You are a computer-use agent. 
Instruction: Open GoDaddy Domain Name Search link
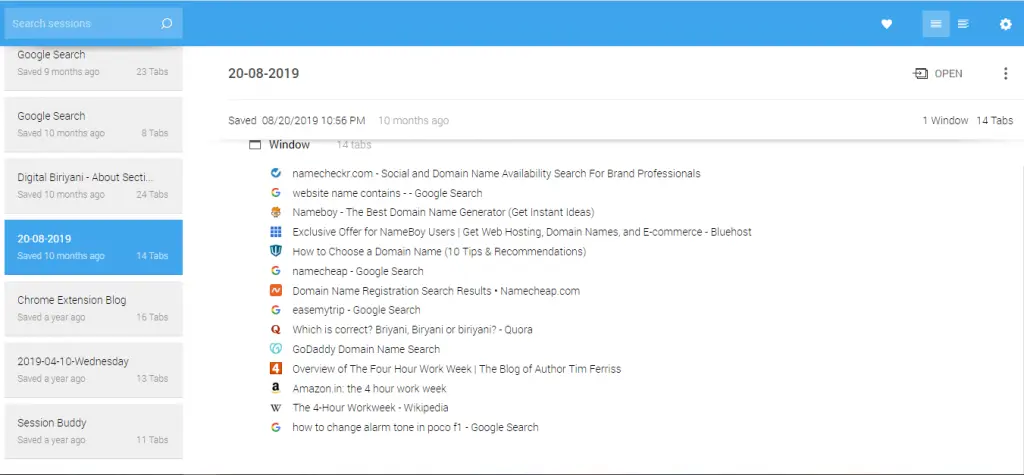366,349
